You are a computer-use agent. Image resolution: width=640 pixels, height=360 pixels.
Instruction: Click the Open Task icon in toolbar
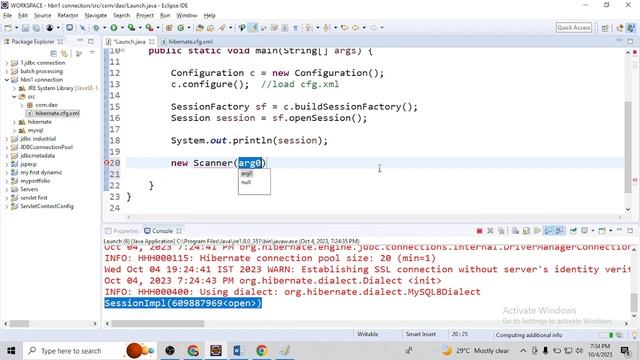coord(211,28)
